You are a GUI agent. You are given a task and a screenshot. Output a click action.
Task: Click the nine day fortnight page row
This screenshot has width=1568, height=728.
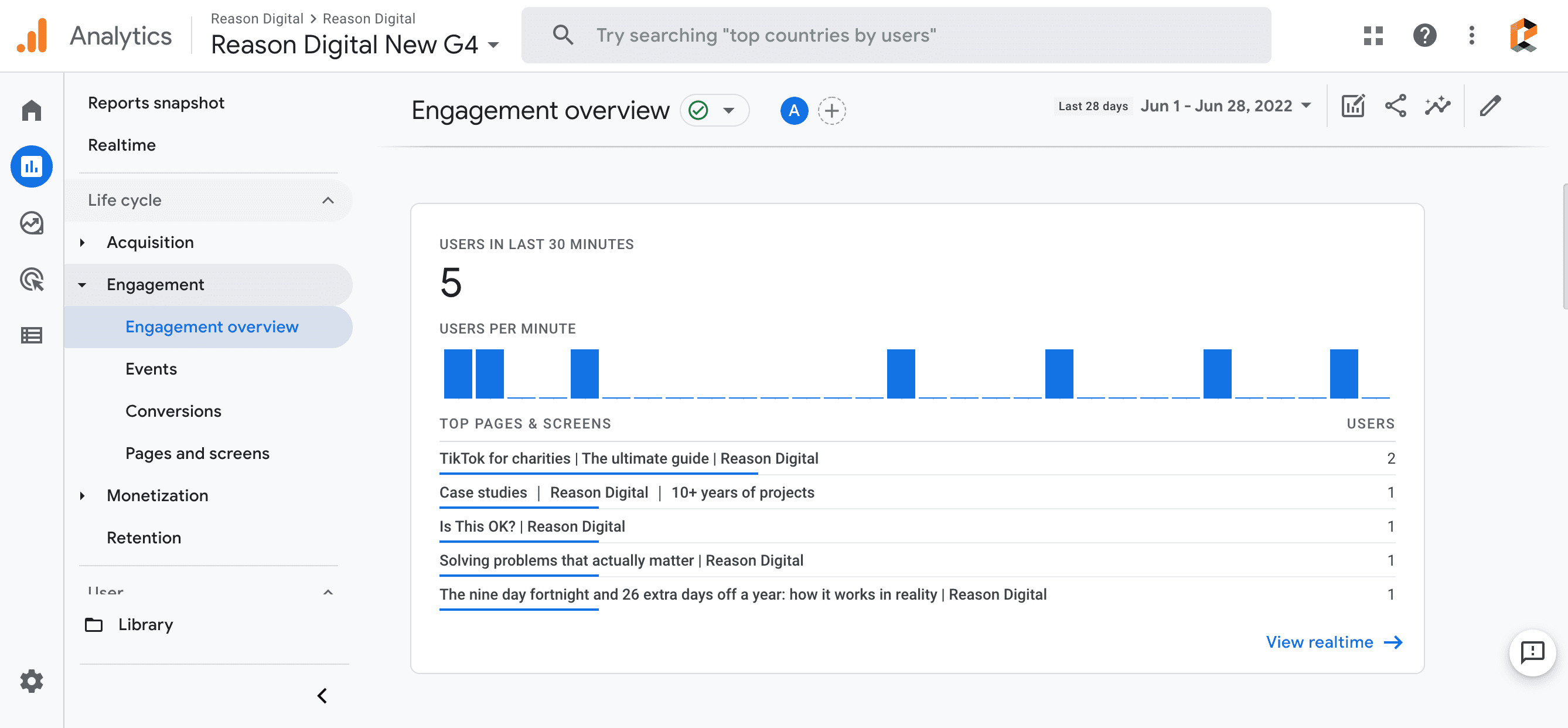[x=918, y=595]
